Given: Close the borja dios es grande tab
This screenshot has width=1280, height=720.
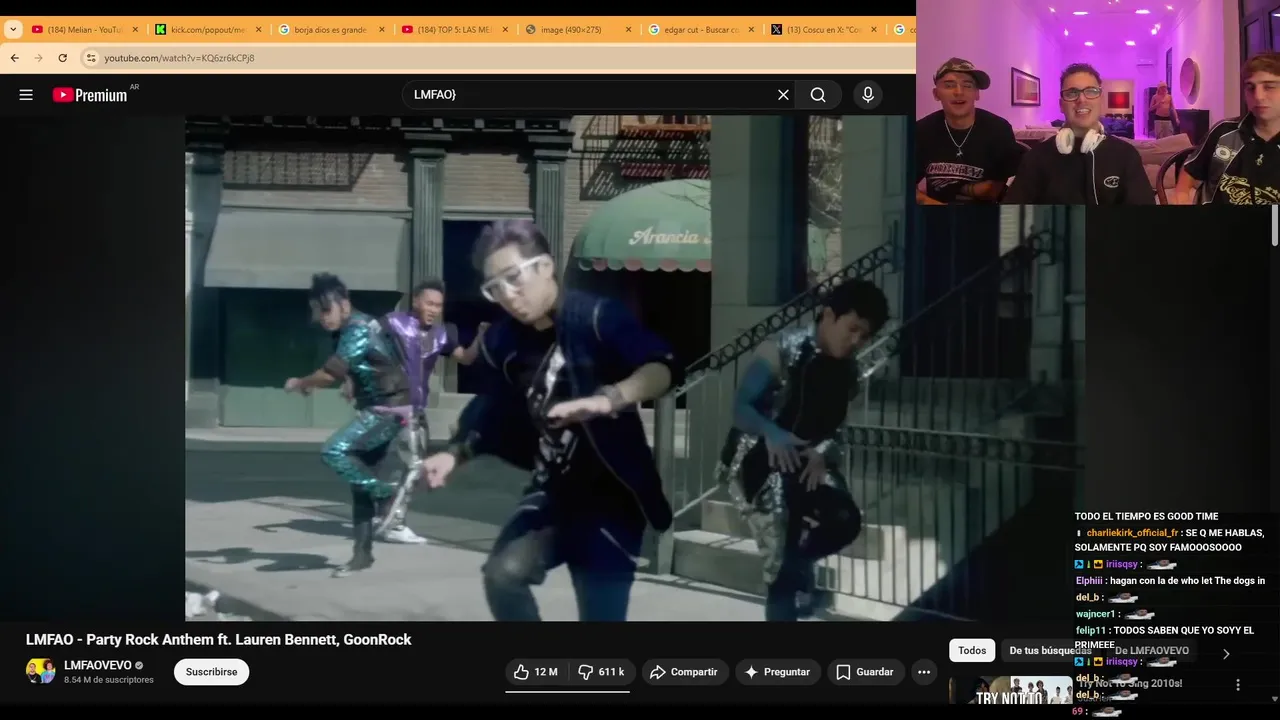Looking at the screenshot, I should point(381,30).
